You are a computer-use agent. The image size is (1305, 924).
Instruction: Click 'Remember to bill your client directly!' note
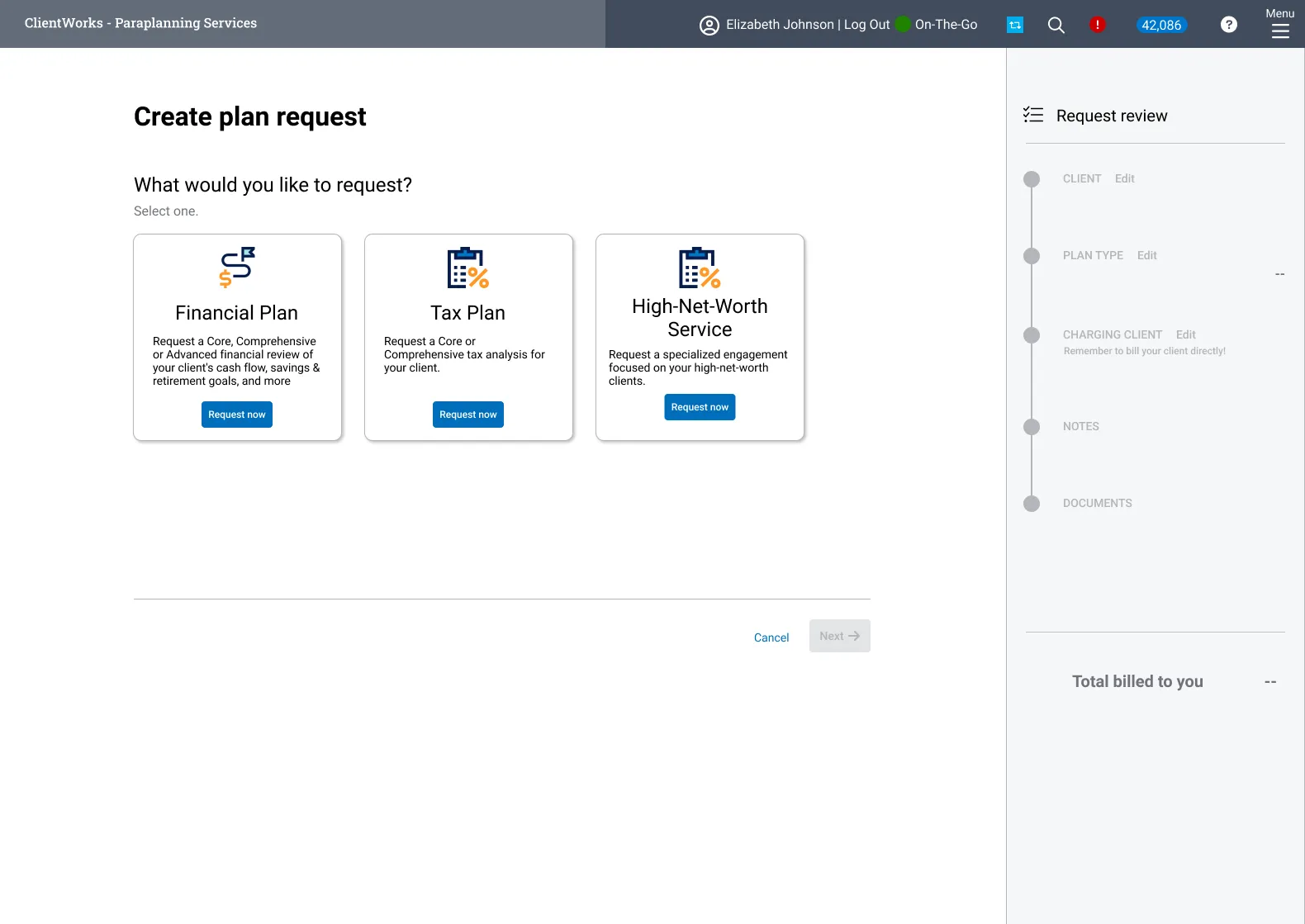tap(1144, 351)
